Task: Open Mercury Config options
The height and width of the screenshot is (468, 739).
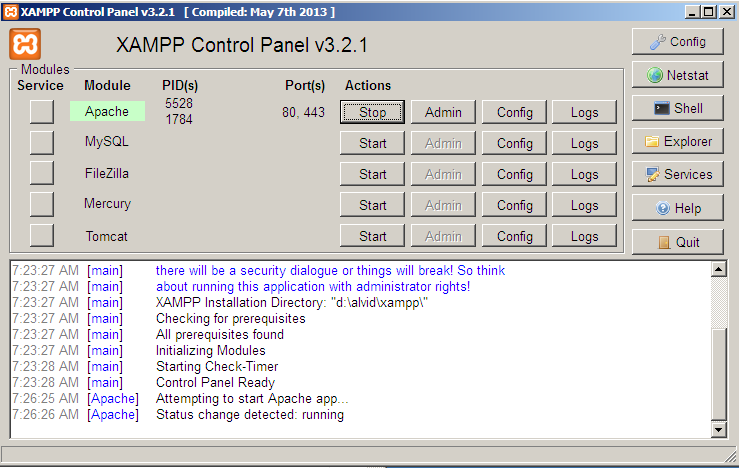Action: (514, 205)
